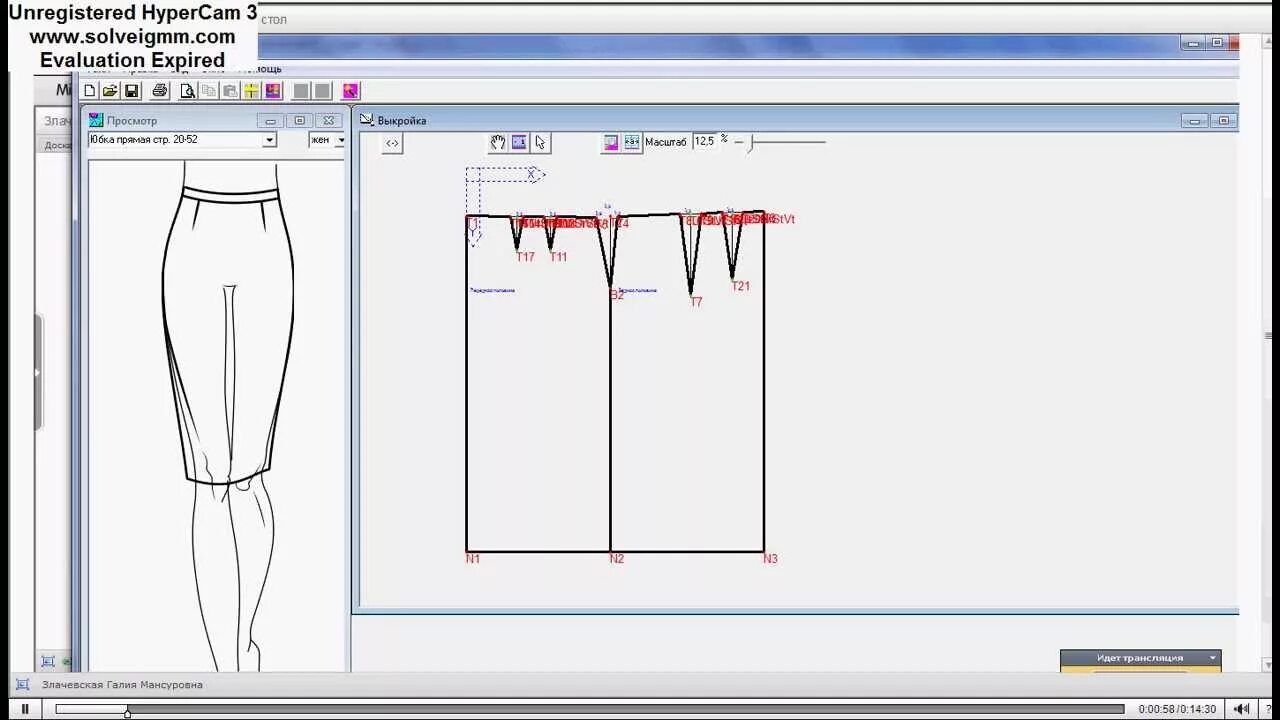The width and height of the screenshot is (1280, 720).
Task: Click the second grey square toolbar icon
Action: [x=322, y=91]
